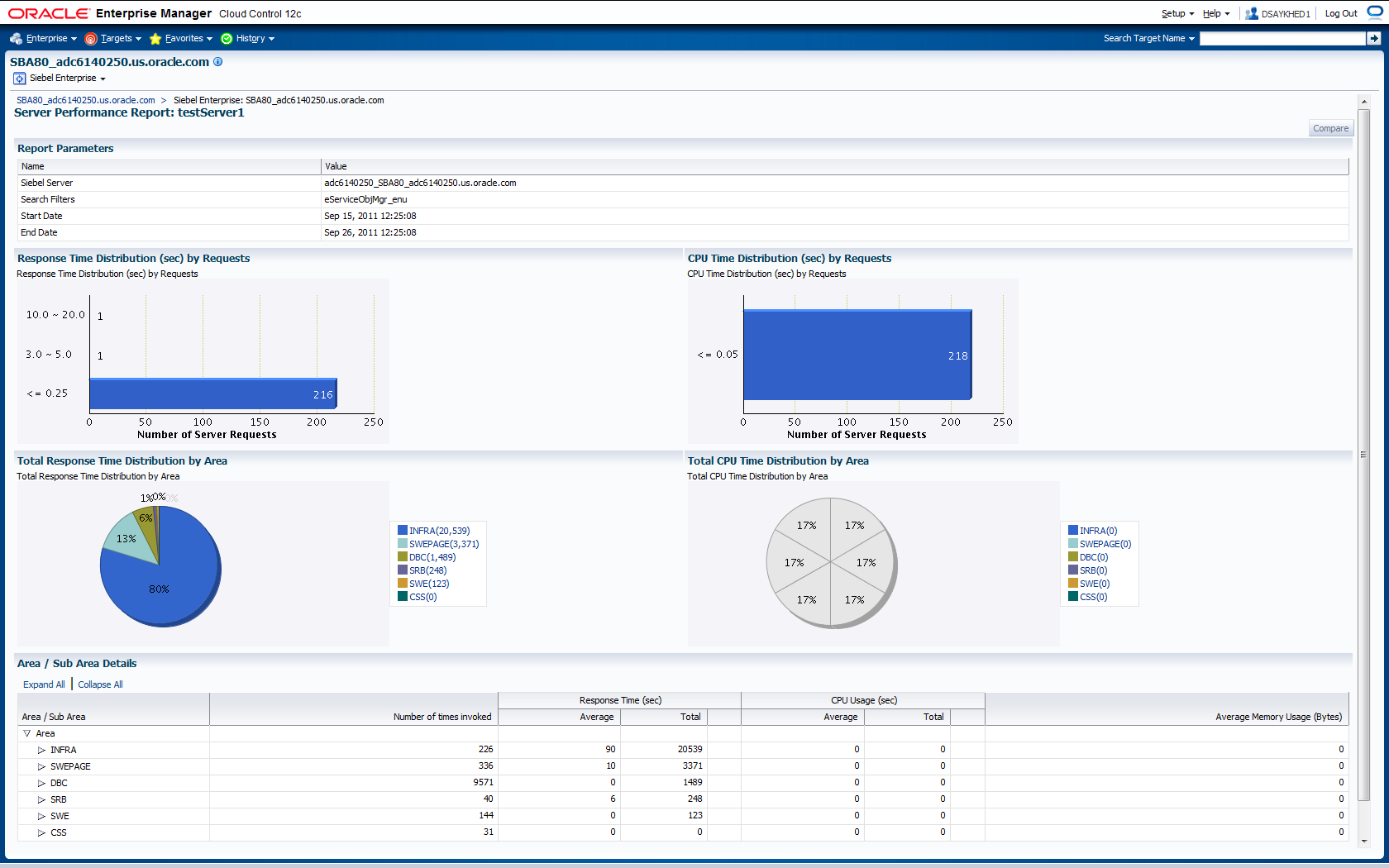Screen dimensions: 1389x868
Task: Open the Search Target Name dropdown
Action: (x=1148, y=38)
